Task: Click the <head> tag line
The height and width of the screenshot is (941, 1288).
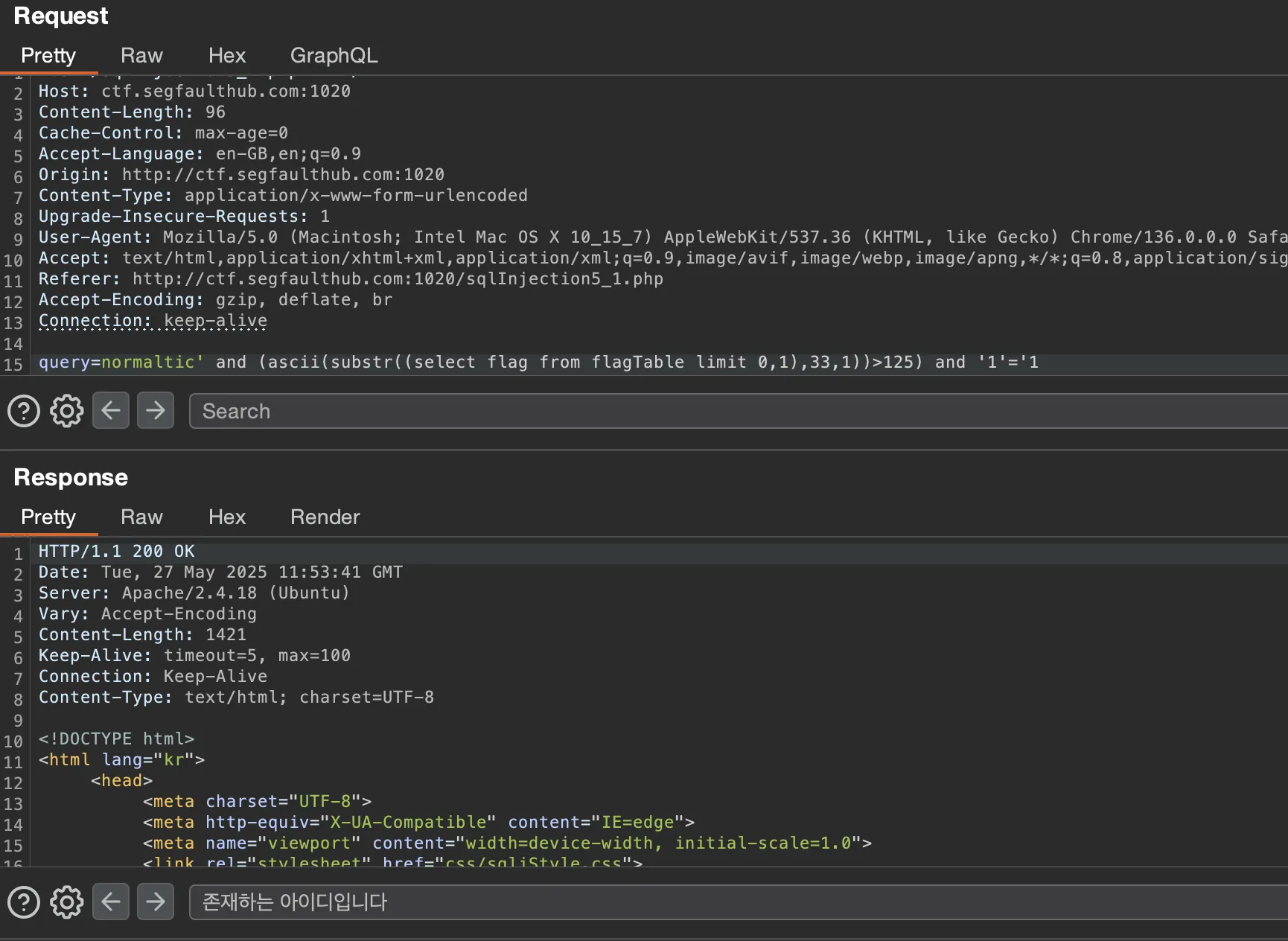Action: click(121, 780)
